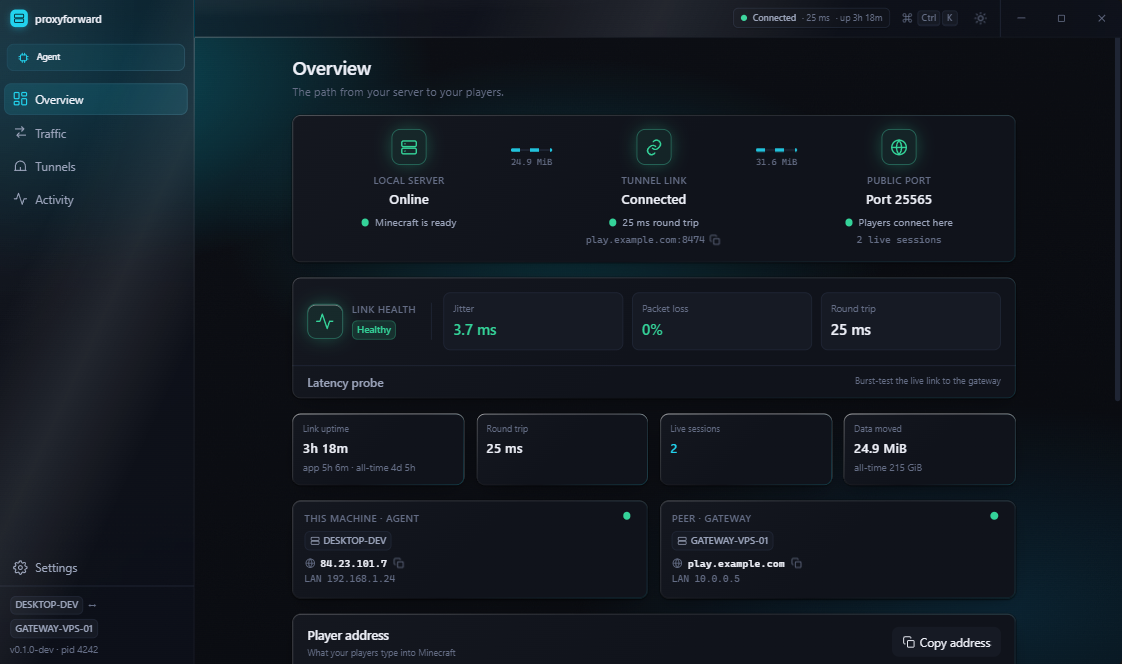Expand the Latency probe section
This screenshot has width=1122, height=664.
653,382
